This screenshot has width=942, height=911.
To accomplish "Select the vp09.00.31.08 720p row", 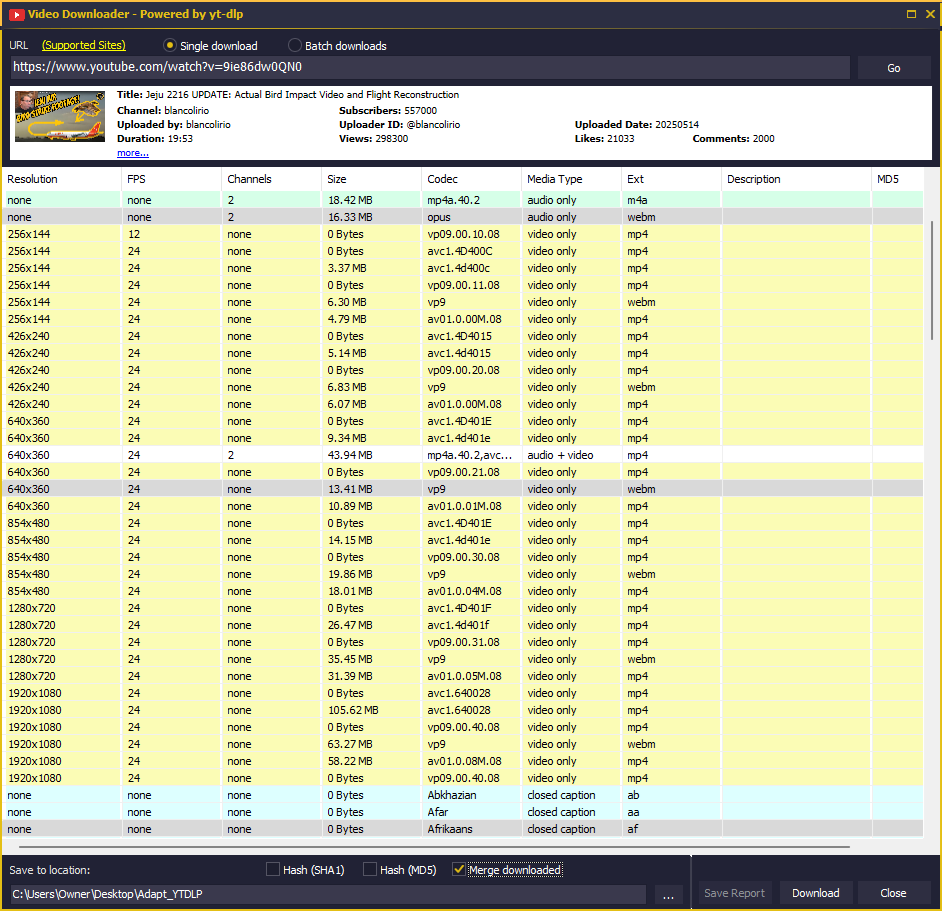I will pos(463,642).
